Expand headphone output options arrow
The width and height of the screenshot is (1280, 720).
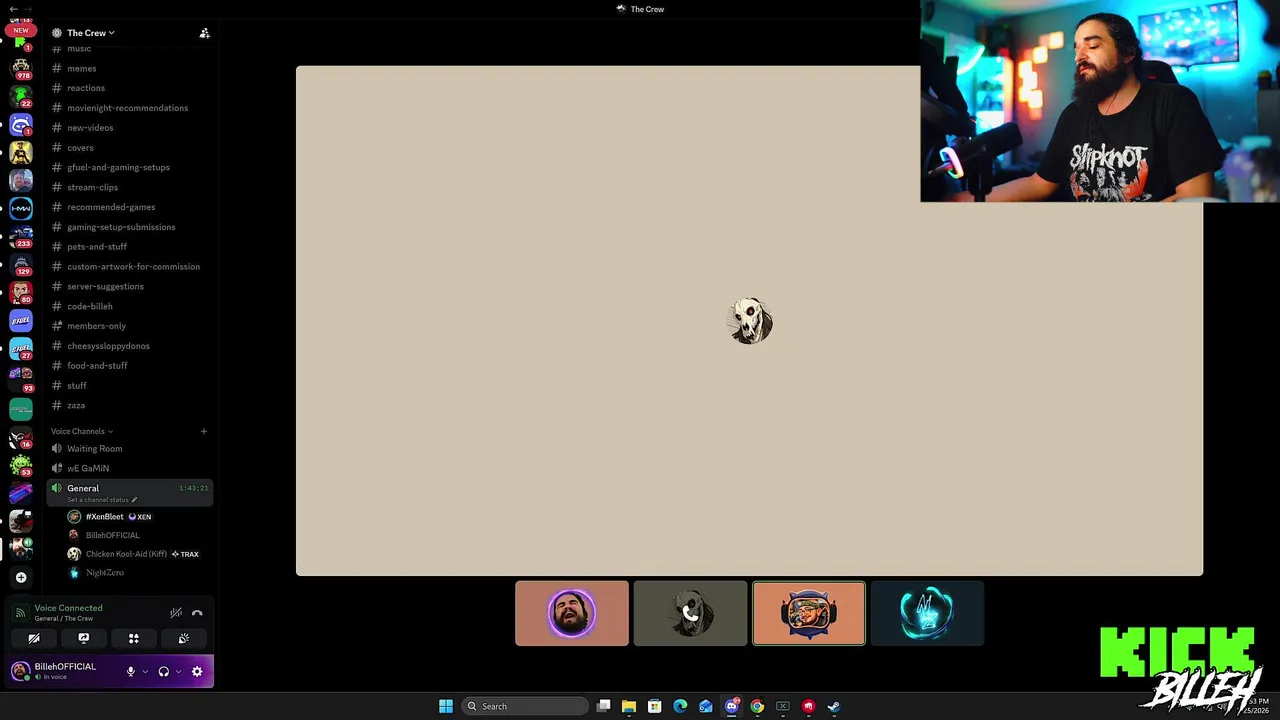pos(178,672)
